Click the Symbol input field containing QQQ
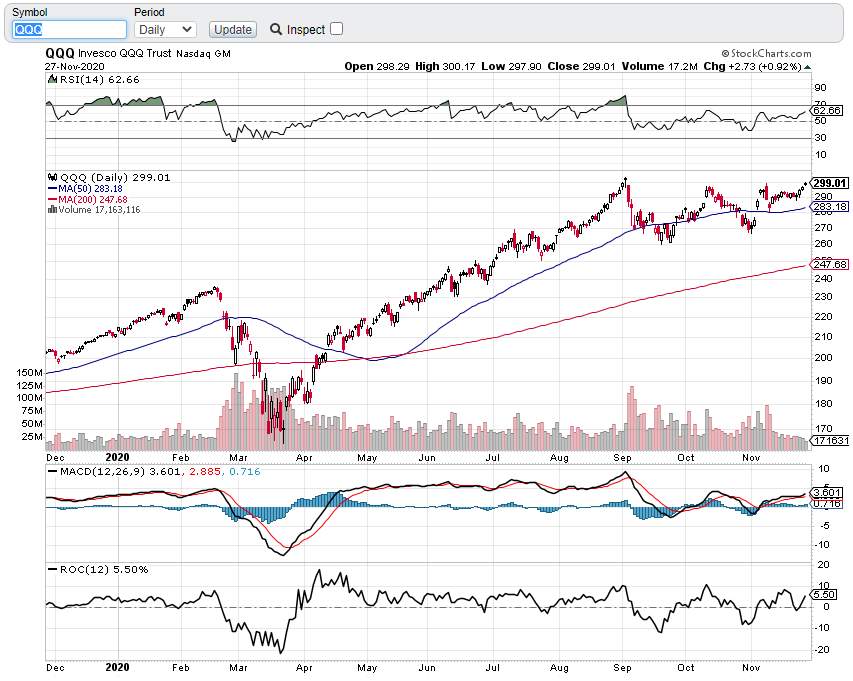The image size is (853, 681). point(69,29)
